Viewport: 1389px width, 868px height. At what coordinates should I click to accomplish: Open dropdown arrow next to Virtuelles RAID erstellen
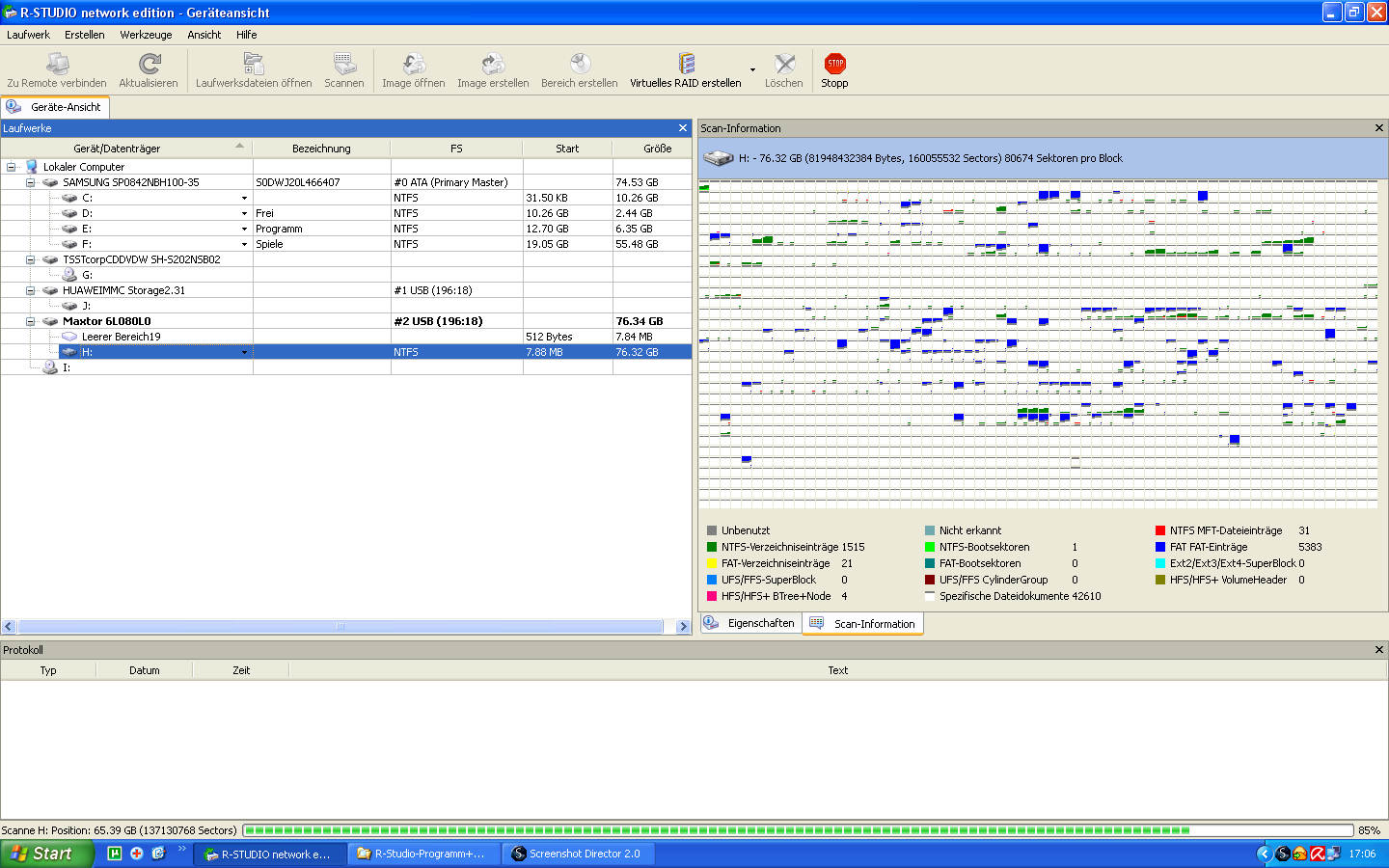pyautogui.click(x=752, y=69)
